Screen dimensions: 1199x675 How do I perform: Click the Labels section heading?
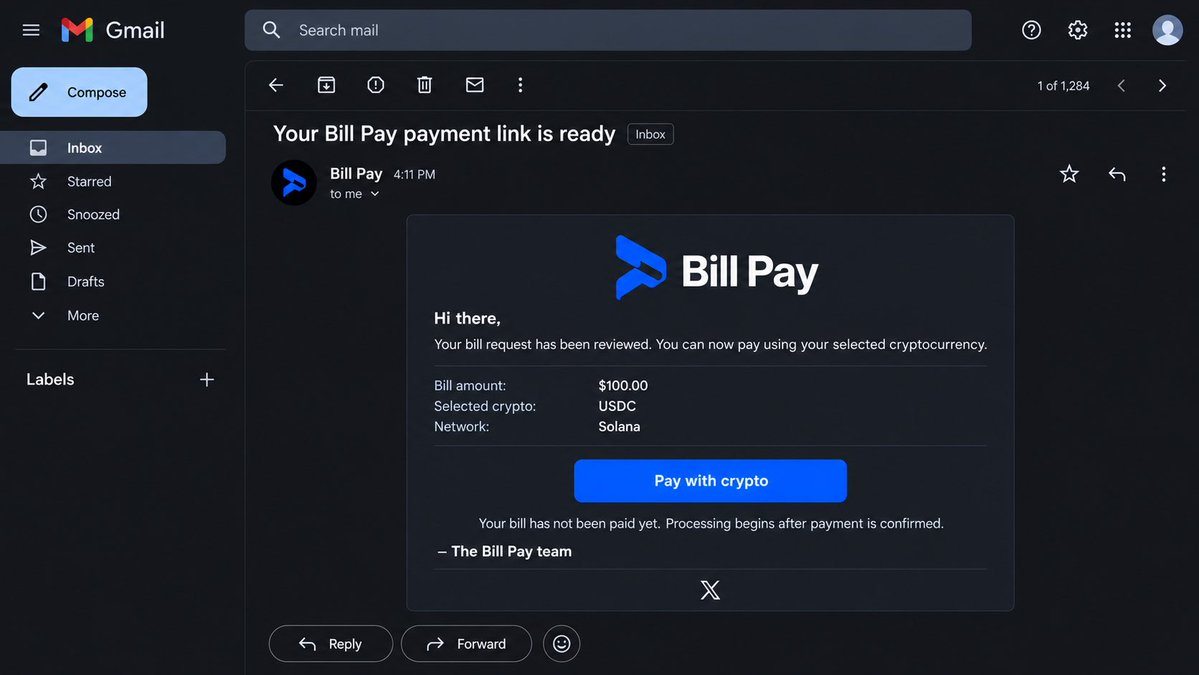pos(50,379)
